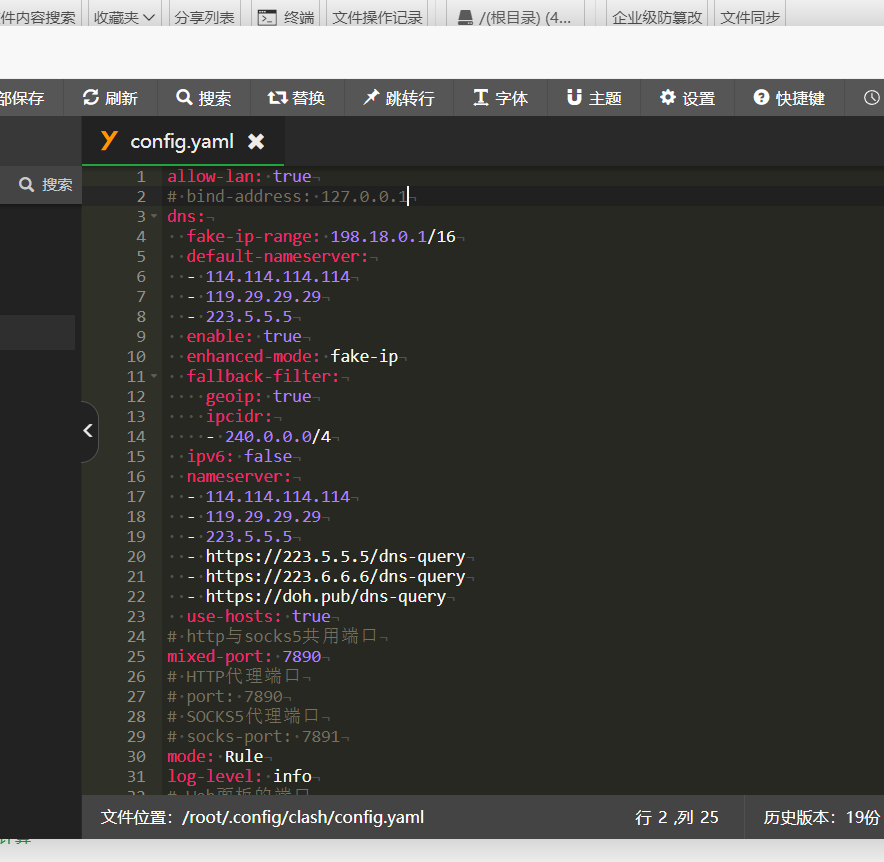The height and width of the screenshot is (862, 884).
Task: Open 文件操作记录
Action: (x=377, y=17)
